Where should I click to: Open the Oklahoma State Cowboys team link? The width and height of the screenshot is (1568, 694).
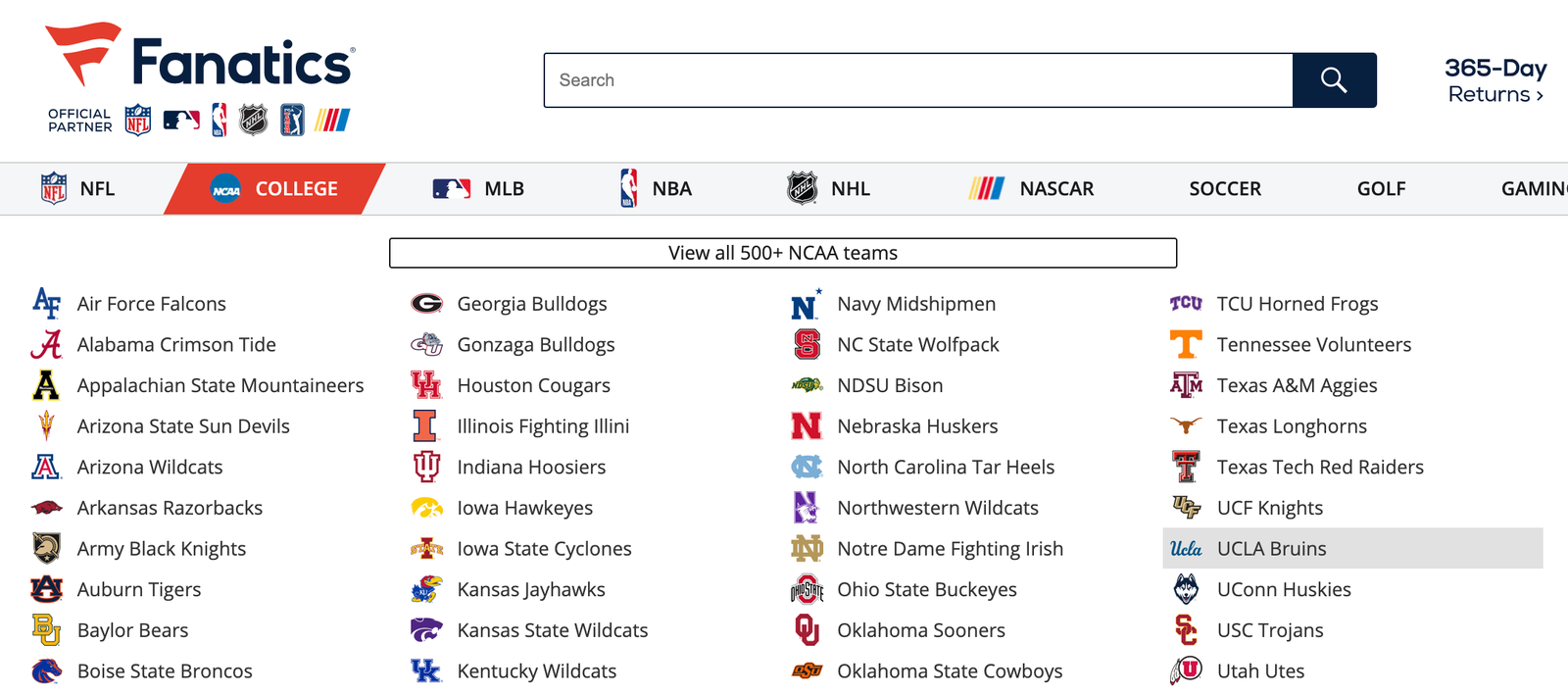[x=950, y=671]
